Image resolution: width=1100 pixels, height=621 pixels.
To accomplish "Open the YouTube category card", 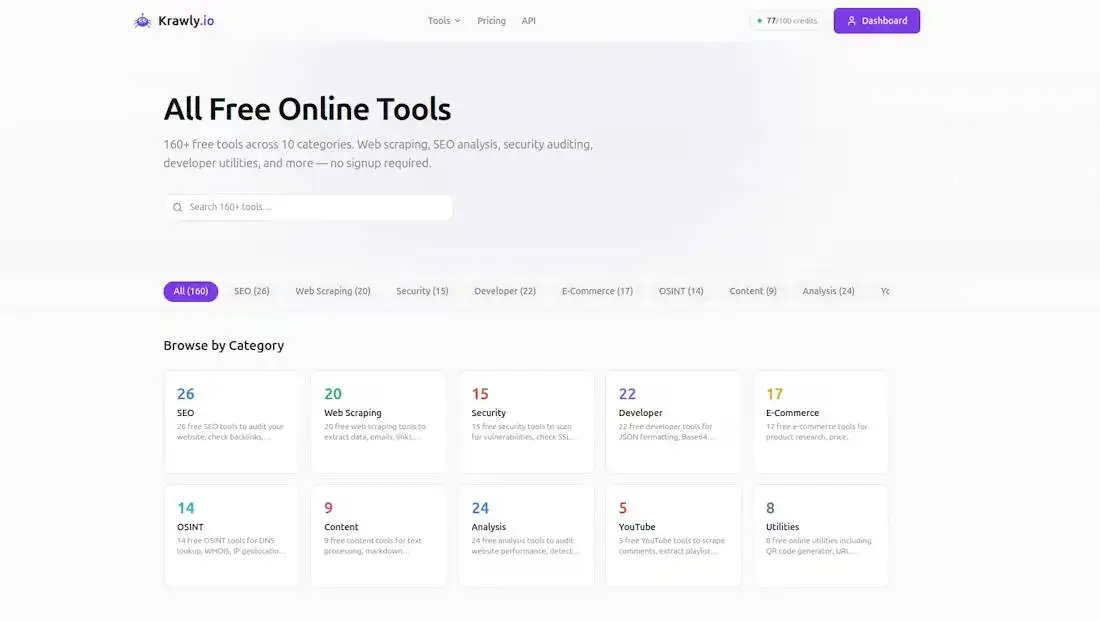I will coord(673,535).
